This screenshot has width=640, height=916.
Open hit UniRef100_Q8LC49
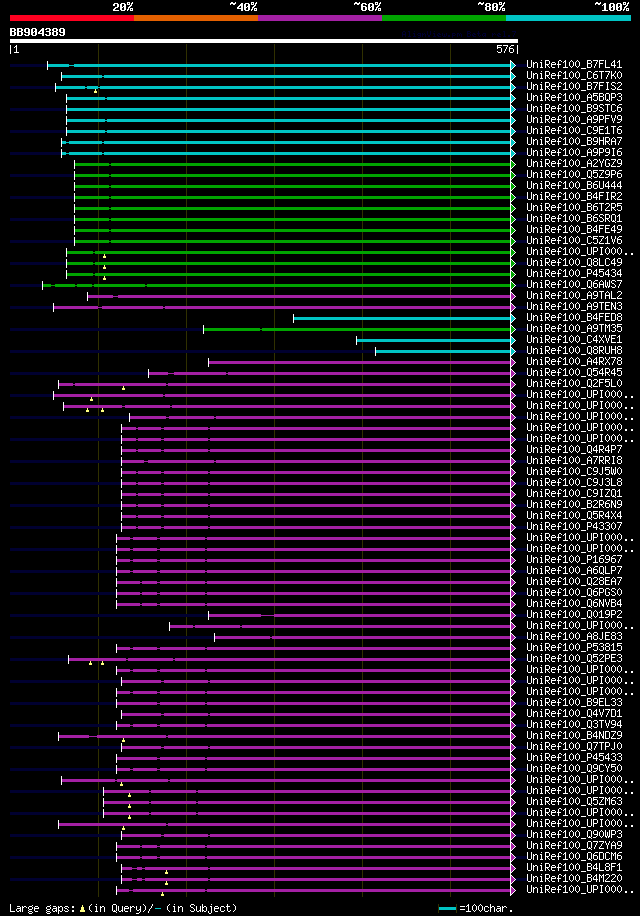coord(574,262)
